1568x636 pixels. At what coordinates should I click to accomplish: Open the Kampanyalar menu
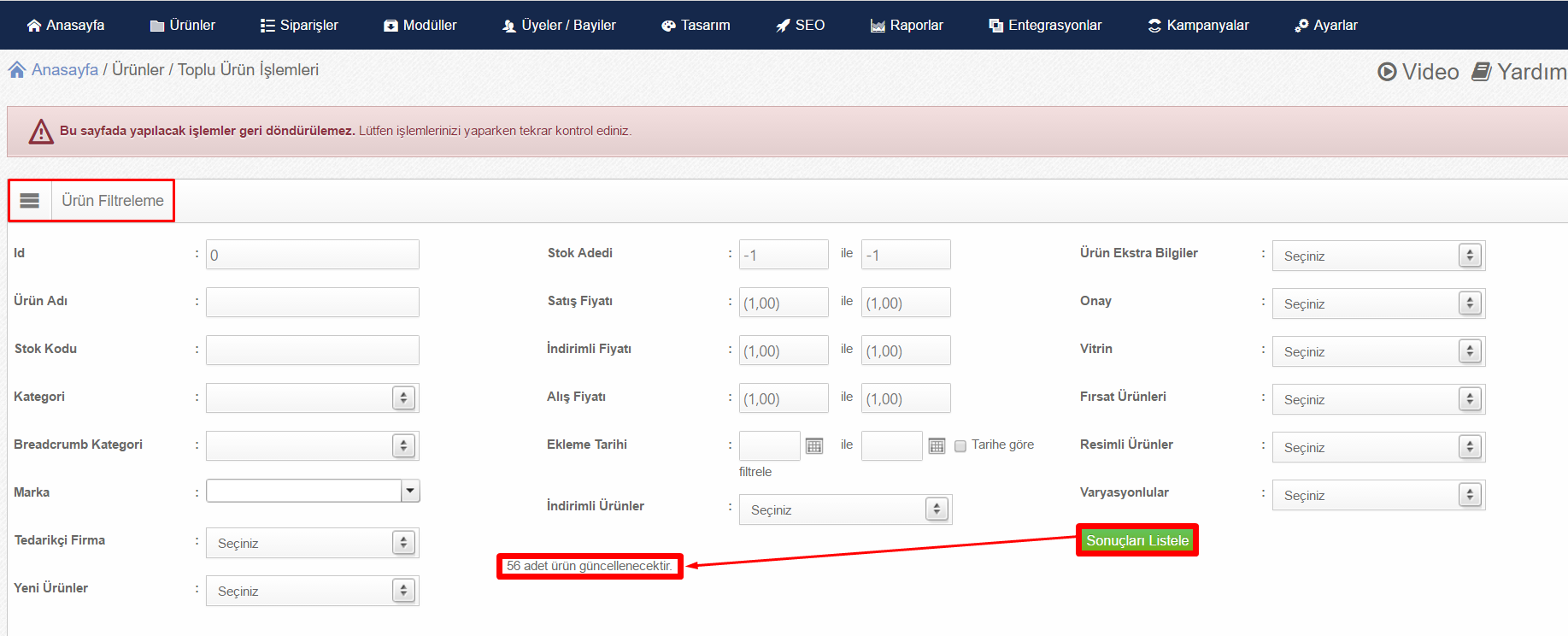pos(1198,26)
